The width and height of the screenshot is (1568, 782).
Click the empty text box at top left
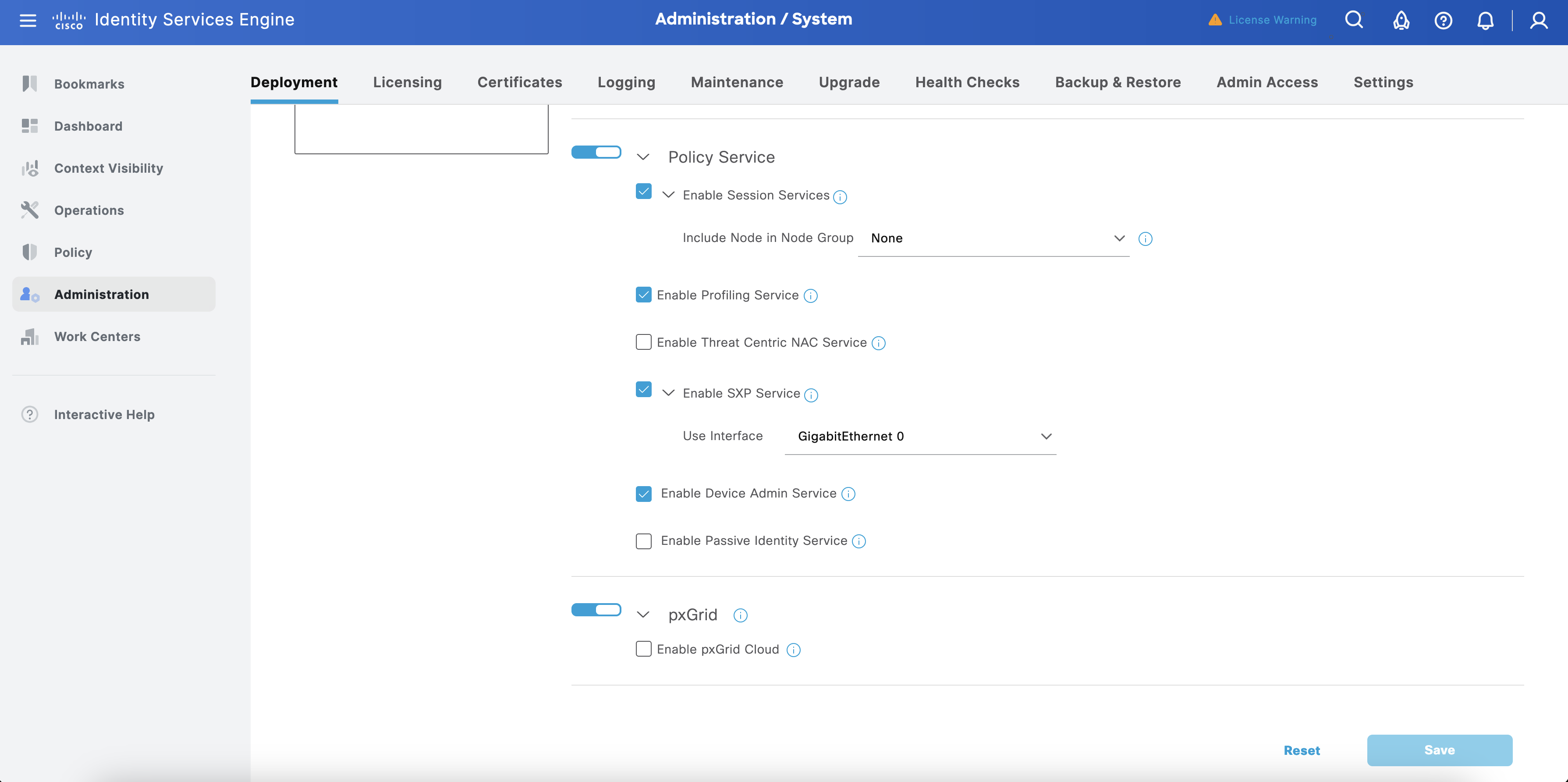(421, 129)
